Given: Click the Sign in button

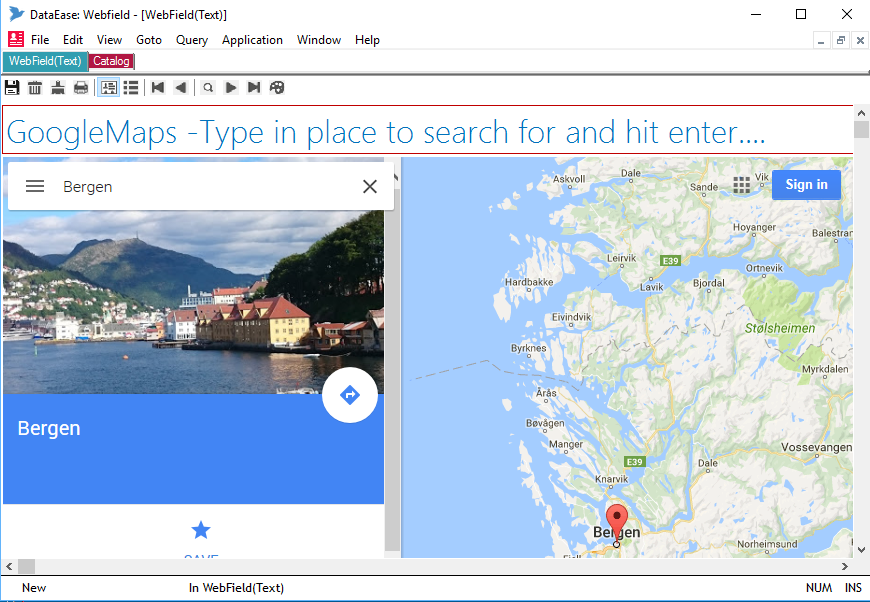Looking at the screenshot, I should (806, 185).
